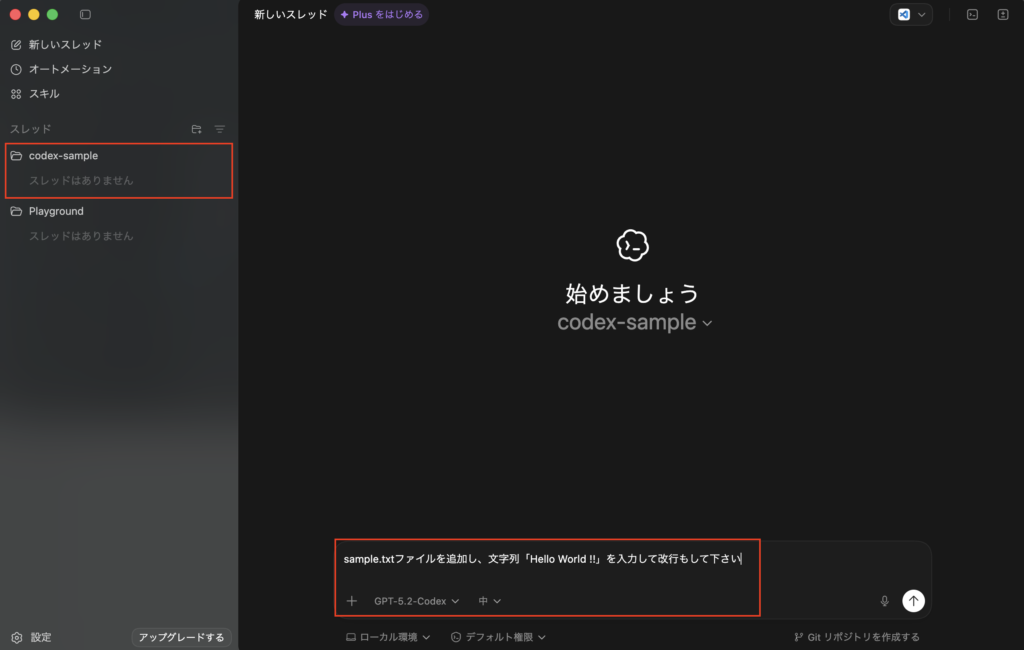Click the アップグレードする button

pyautogui.click(x=182, y=637)
